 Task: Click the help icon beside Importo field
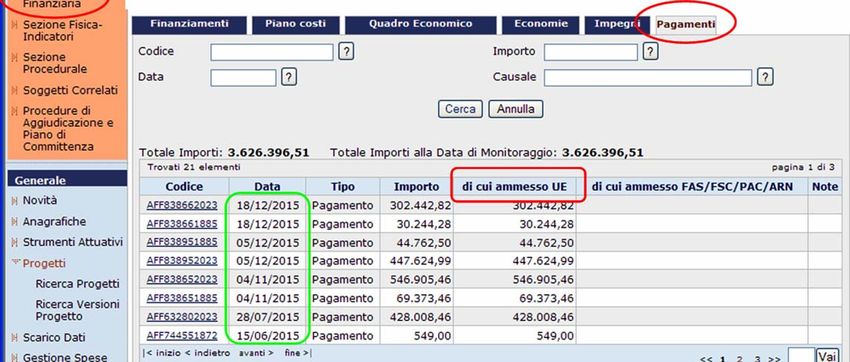point(650,52)
